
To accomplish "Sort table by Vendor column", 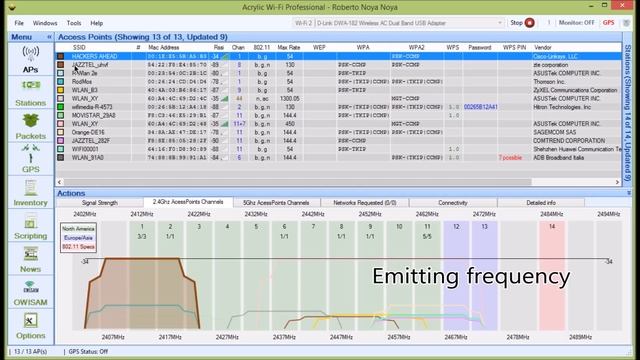I will 543,47.
